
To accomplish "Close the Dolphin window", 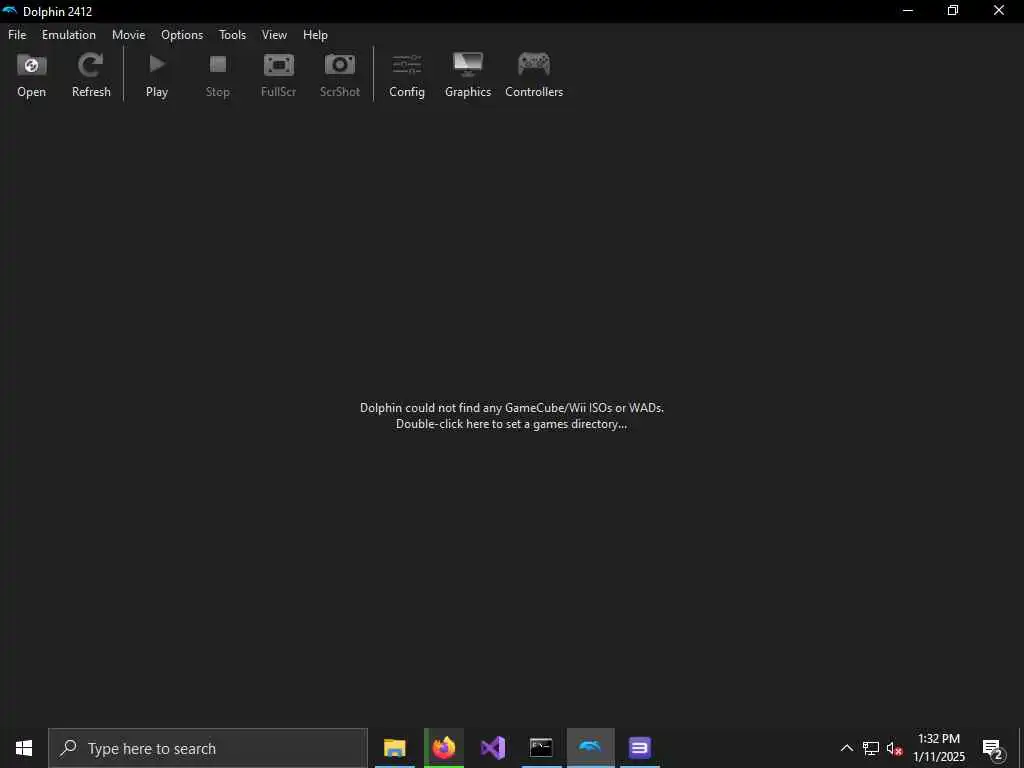I will (x=999, y=11).
